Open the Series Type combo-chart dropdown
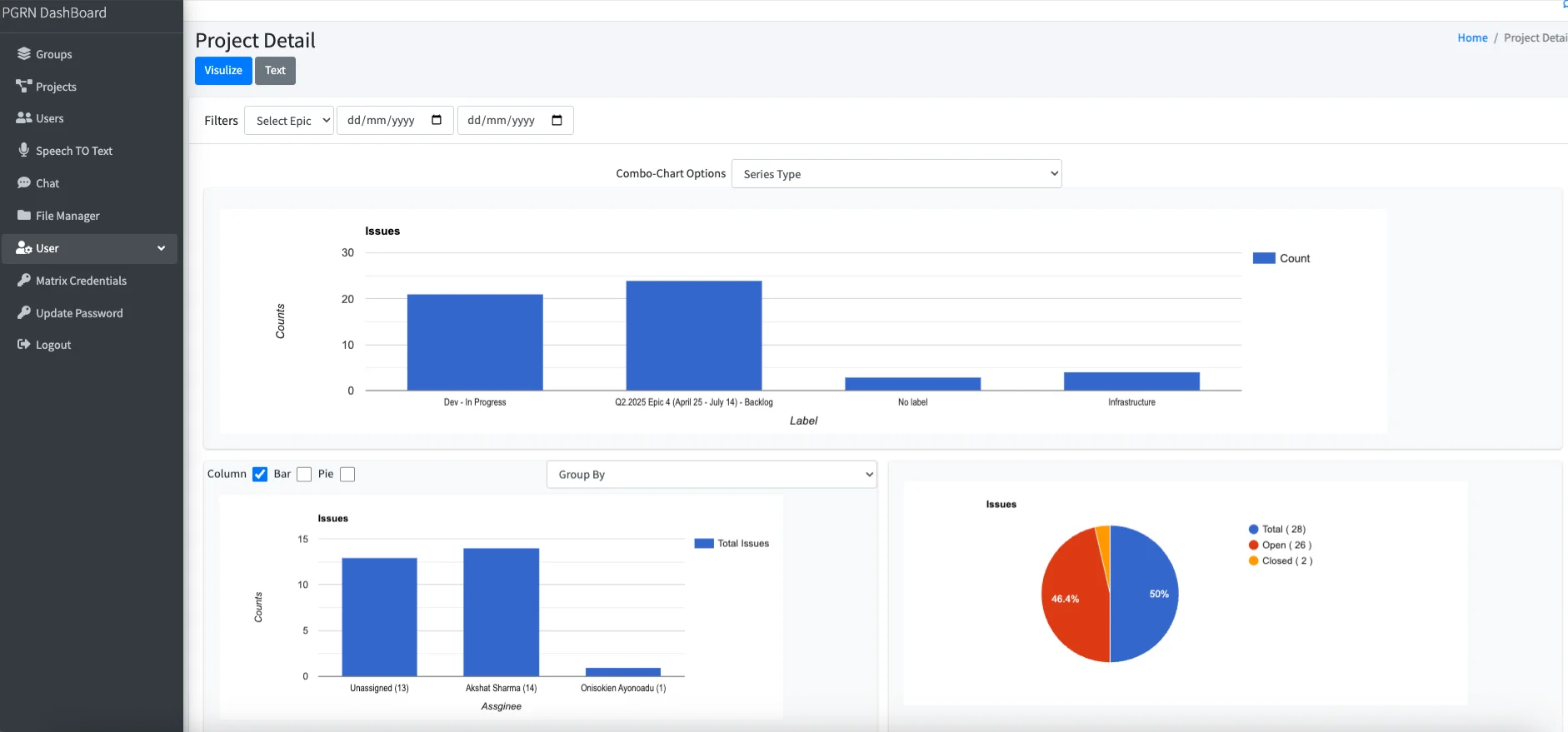The image size is (1568, 732). click(x=896, y=174)
